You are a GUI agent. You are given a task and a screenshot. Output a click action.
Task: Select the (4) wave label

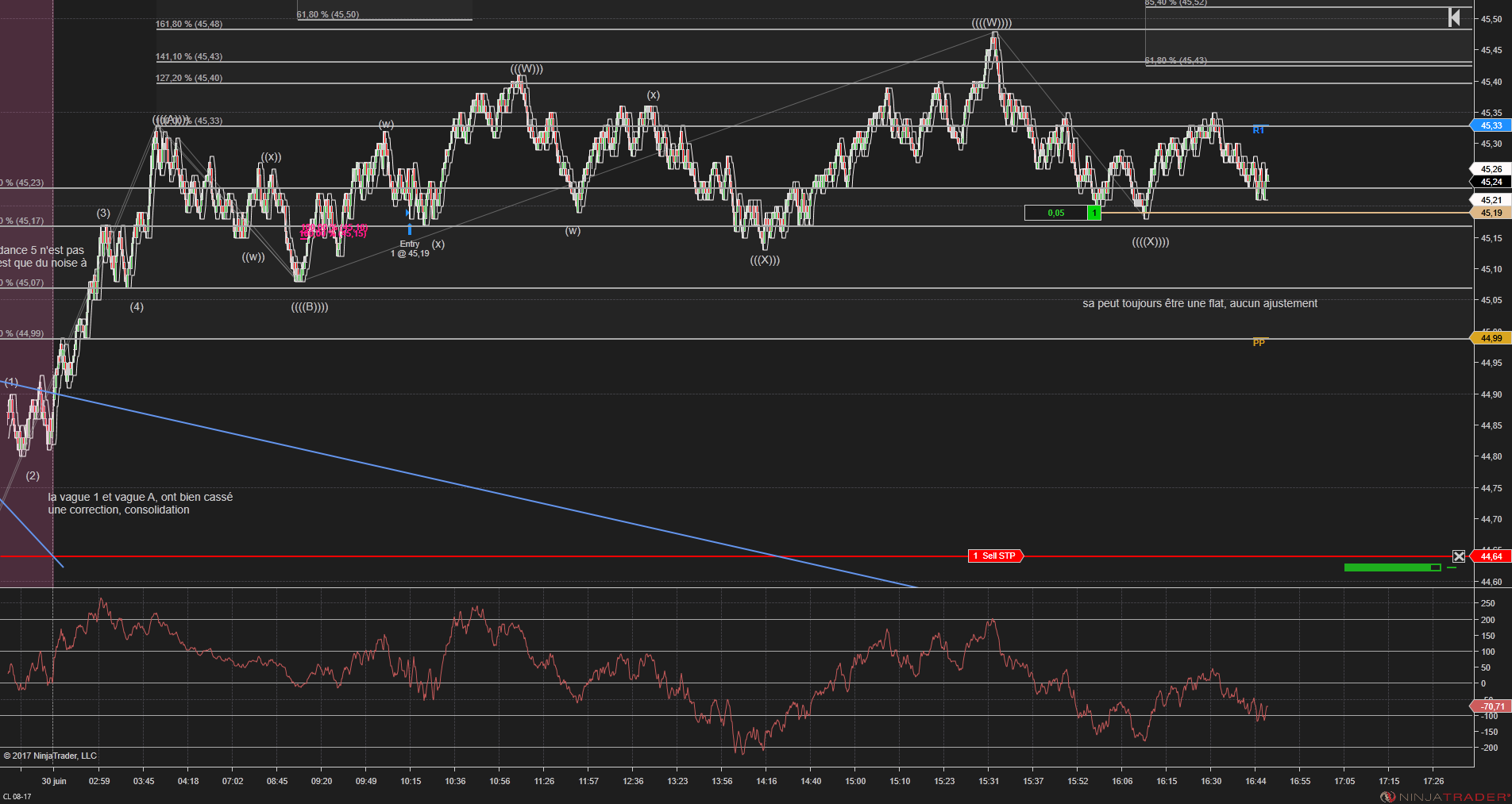click(x=137, y=306)
